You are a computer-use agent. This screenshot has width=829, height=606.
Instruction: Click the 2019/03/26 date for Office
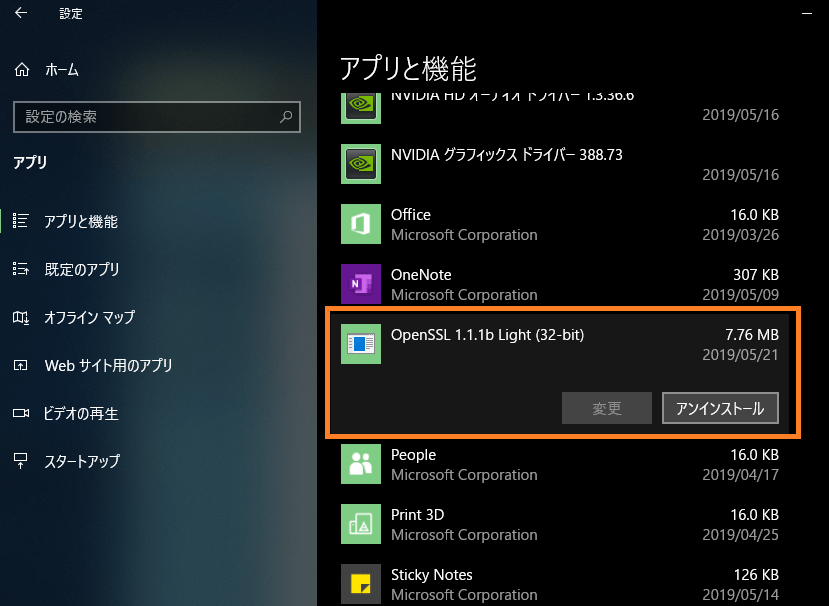tap(740, 235)
